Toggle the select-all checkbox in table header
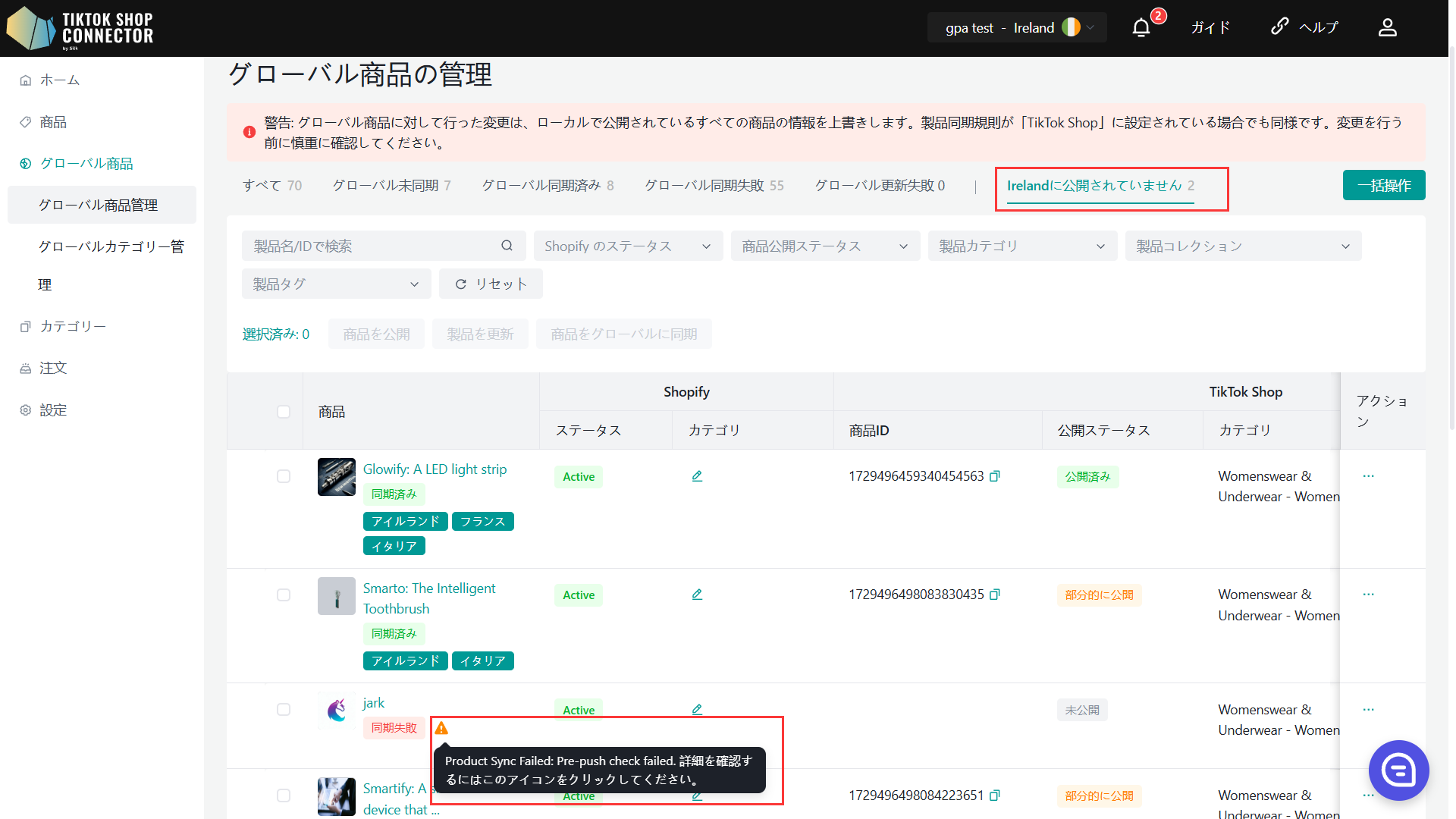This screenshot has width=1456, height=819. pyautogui.click(x=284, y=412)
